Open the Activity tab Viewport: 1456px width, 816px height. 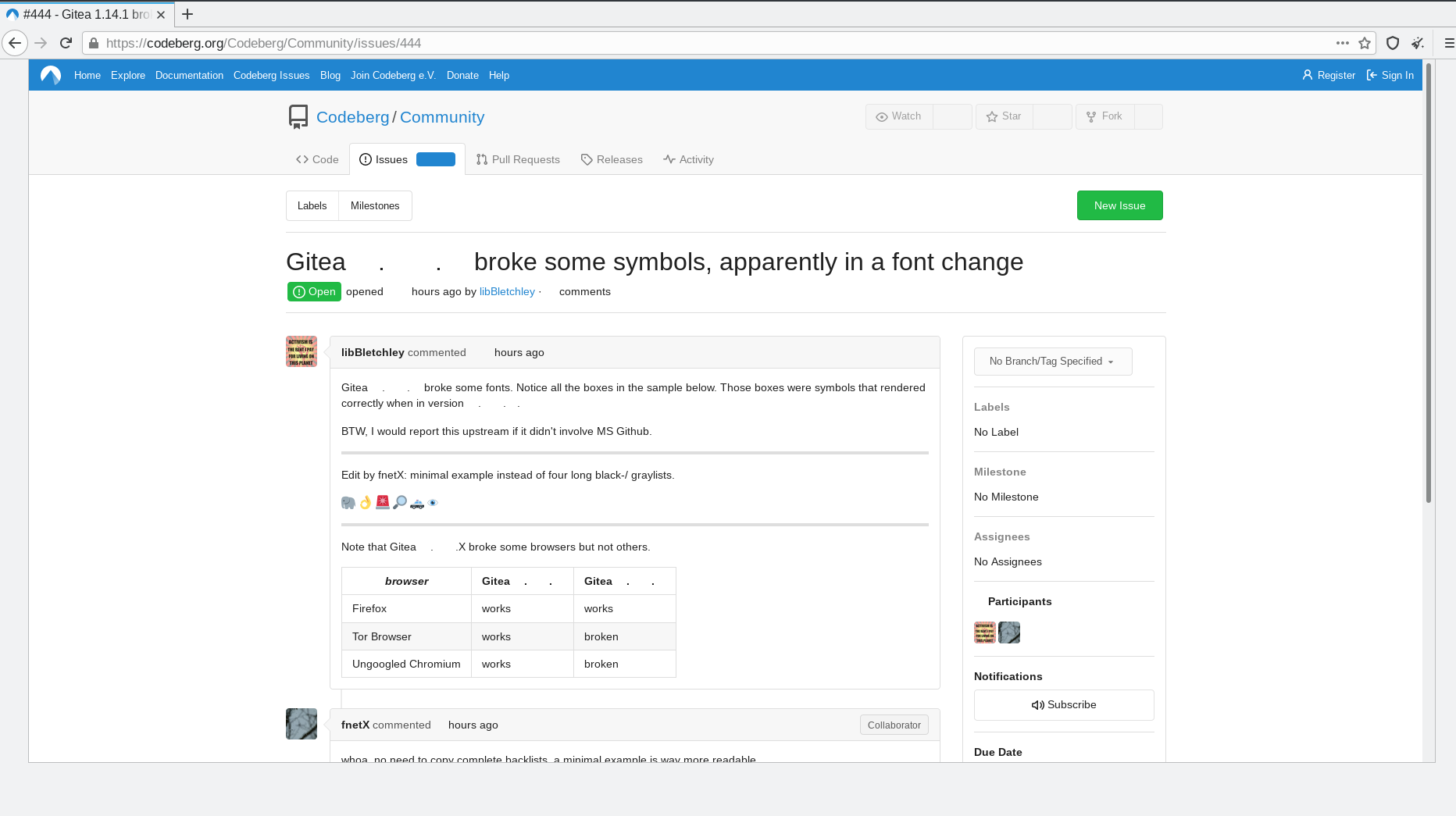point(688,159)
